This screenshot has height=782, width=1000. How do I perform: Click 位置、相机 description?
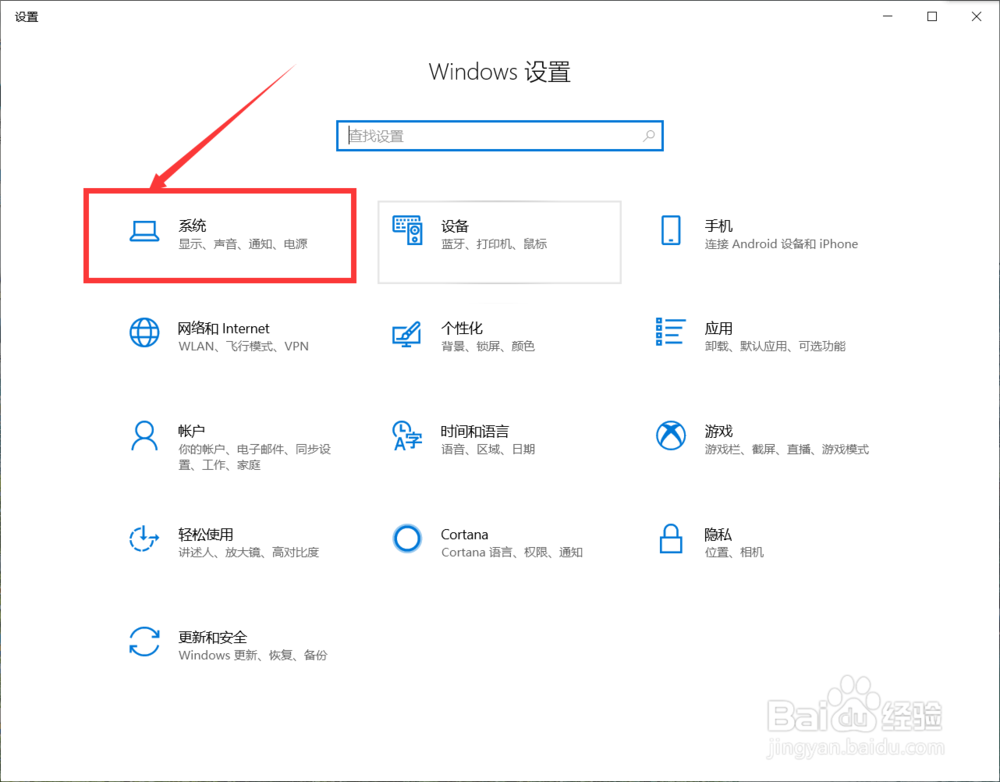(734, 552)
